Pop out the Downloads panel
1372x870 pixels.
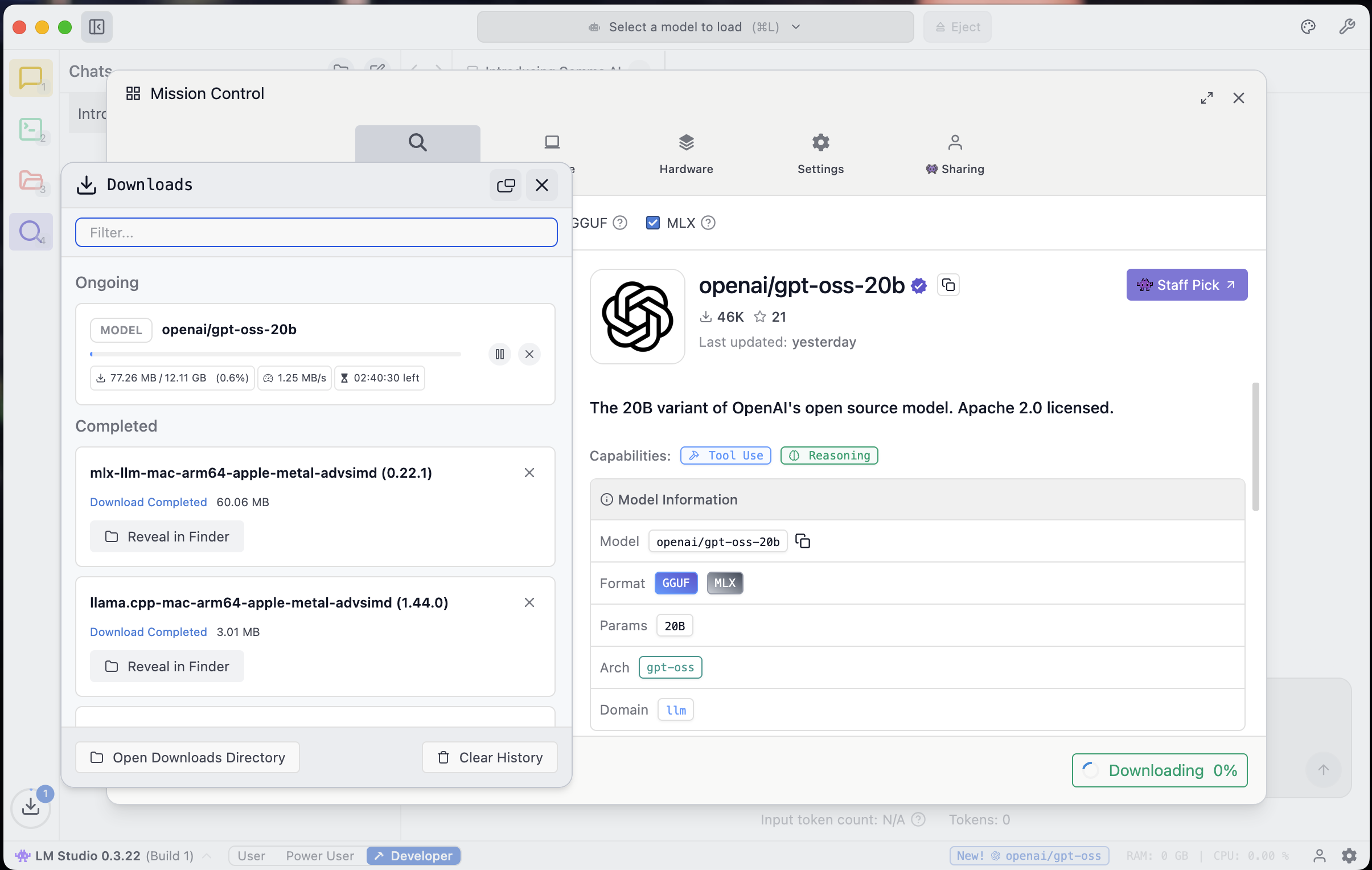pyautogui.click(x=506, y=185)
